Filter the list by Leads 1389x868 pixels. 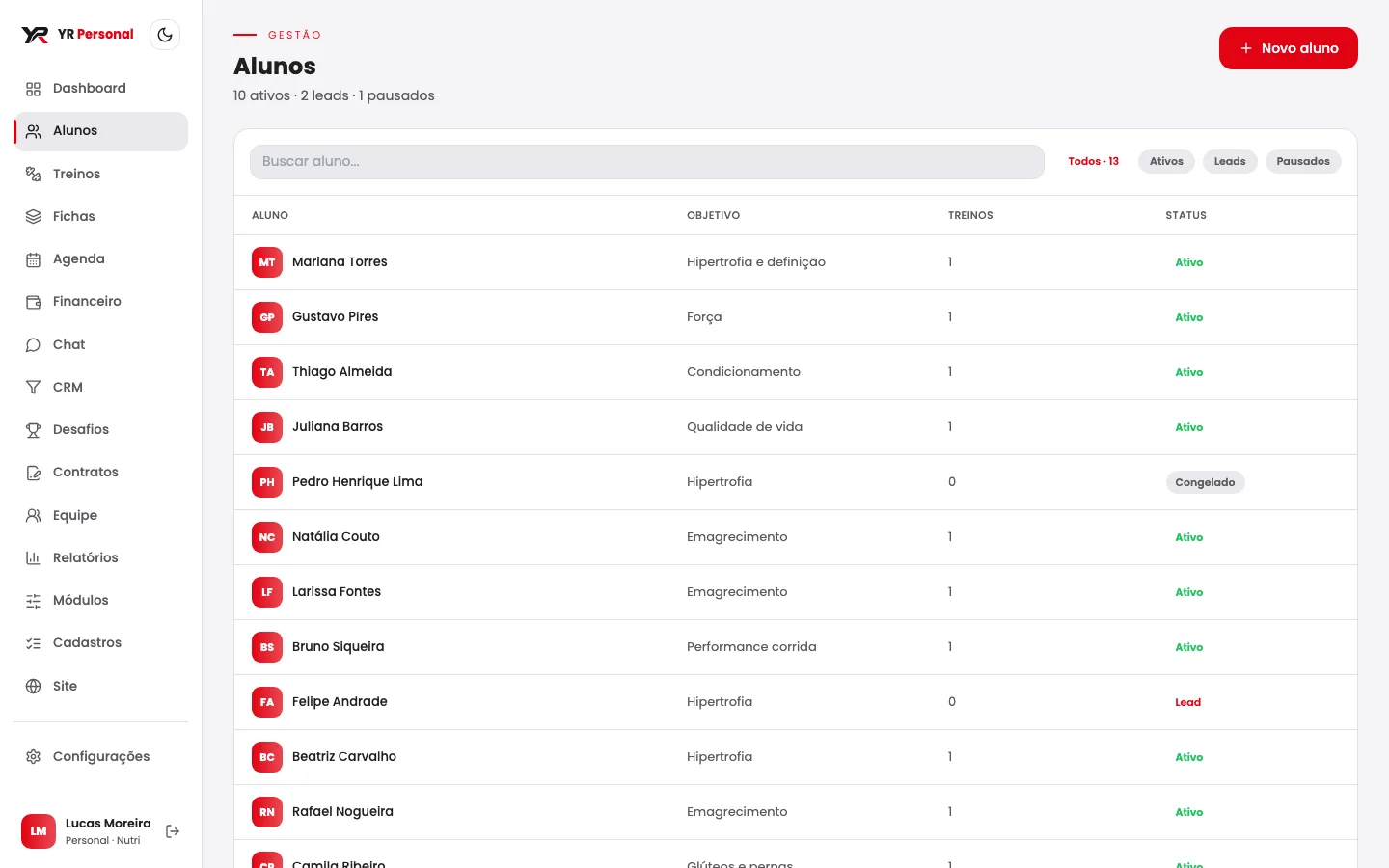(x=1230, y=162)
